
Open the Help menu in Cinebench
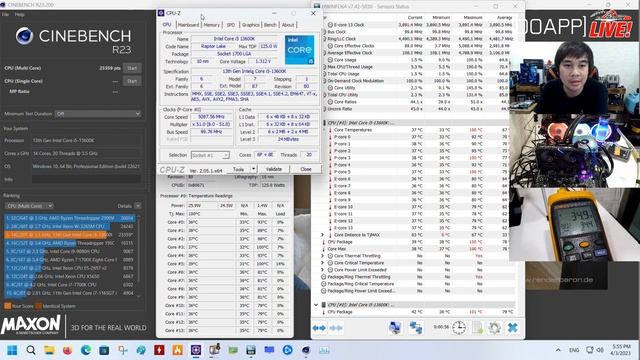tap(19, 14)
